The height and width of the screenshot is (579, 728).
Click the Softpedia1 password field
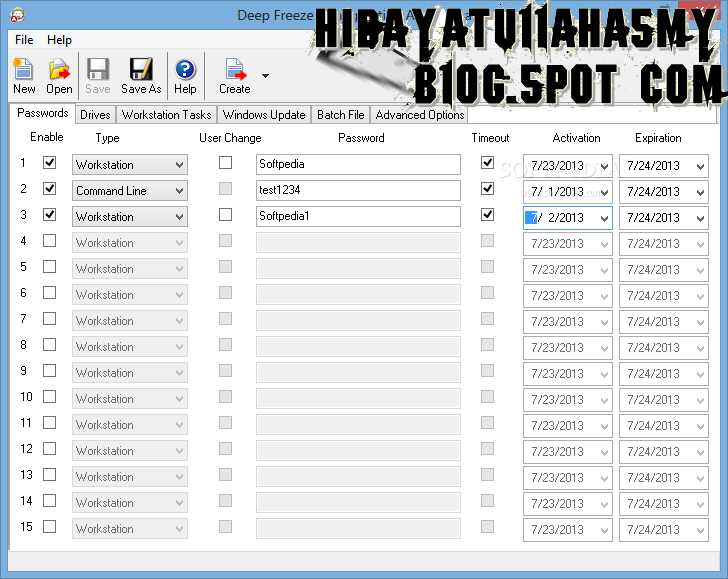[x=358, y=216]
